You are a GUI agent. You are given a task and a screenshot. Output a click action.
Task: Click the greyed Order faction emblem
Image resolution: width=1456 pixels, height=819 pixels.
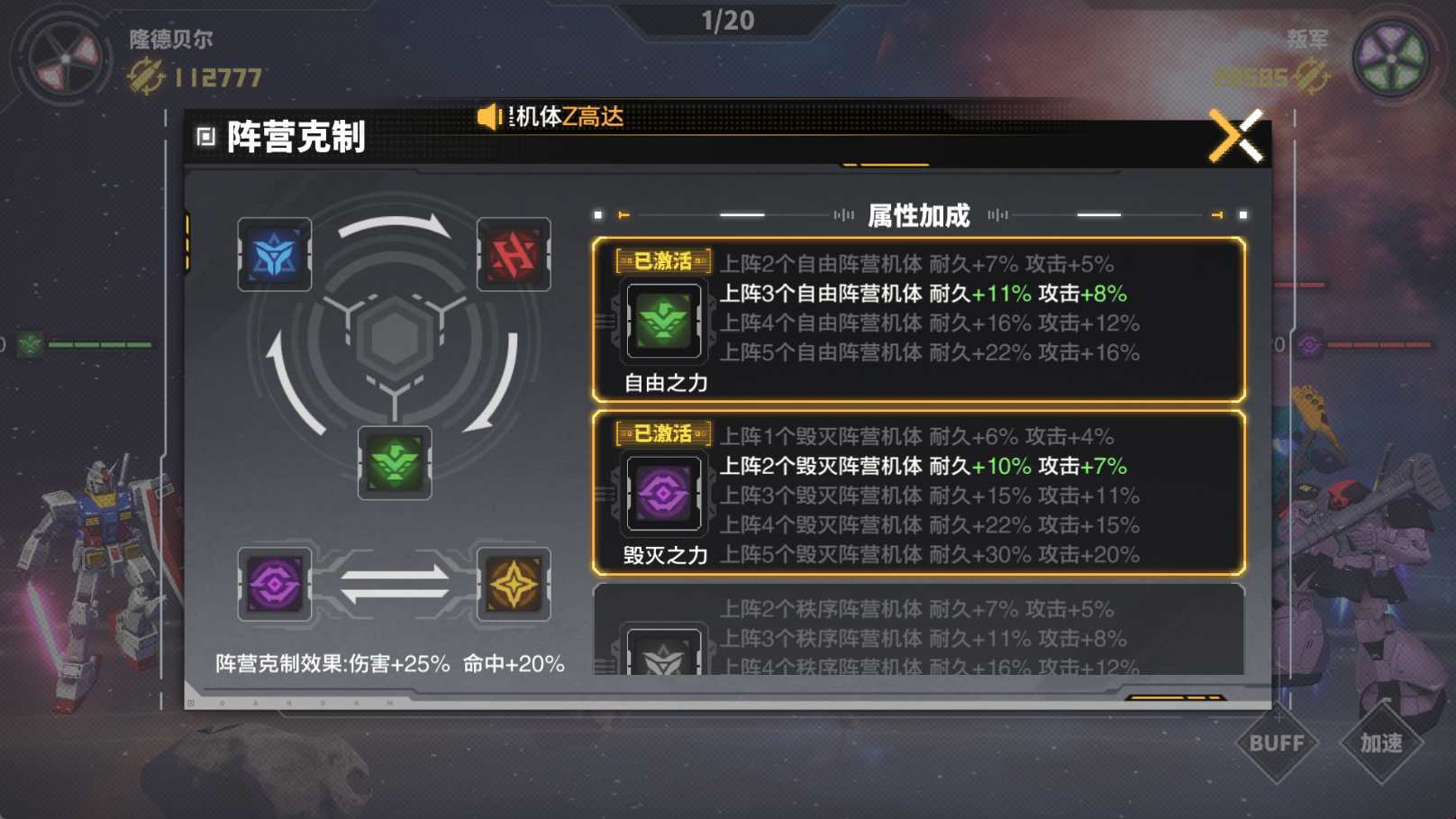pos(664,653)
